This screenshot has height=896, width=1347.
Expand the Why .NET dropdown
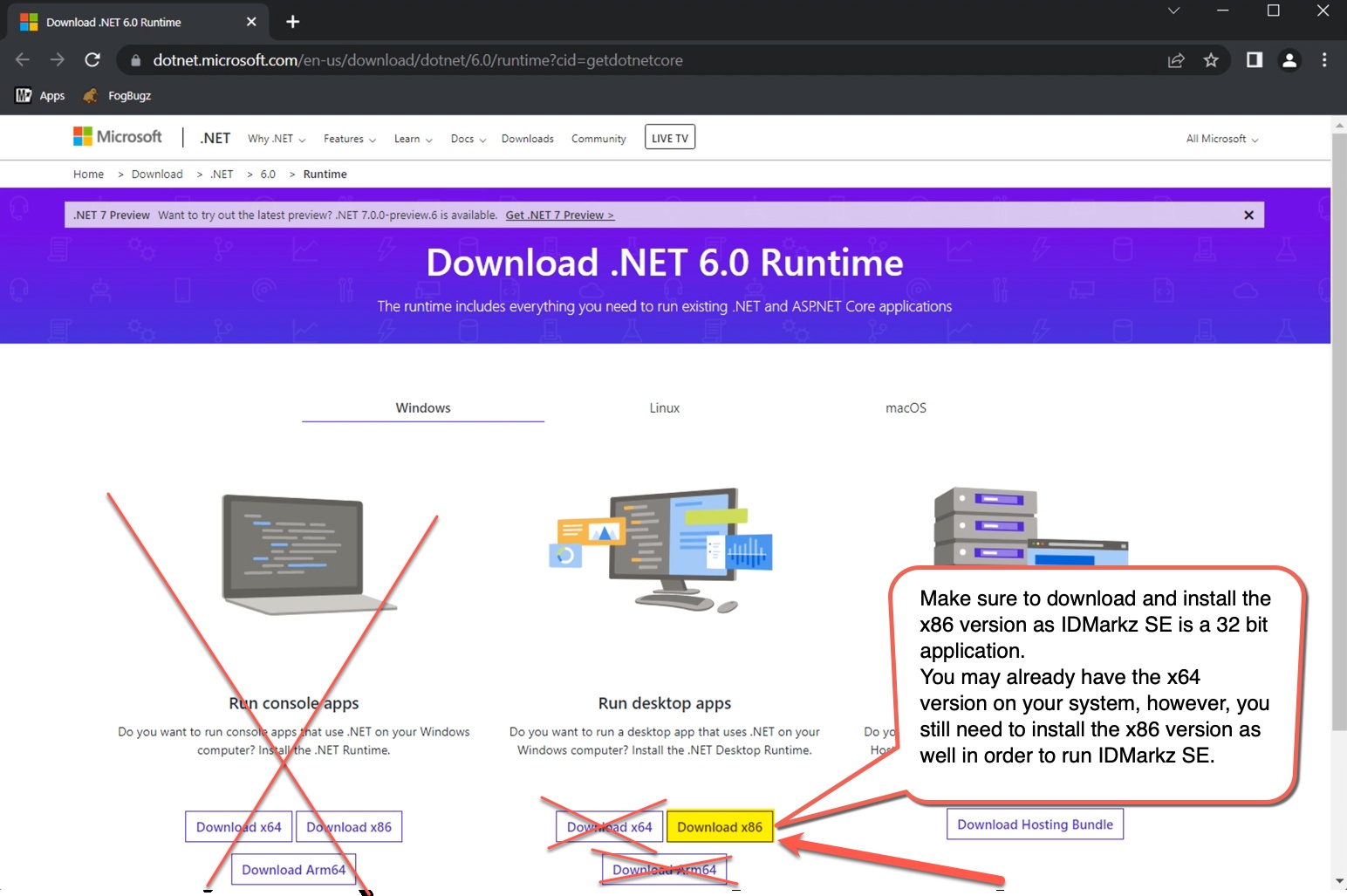point(277,139)
